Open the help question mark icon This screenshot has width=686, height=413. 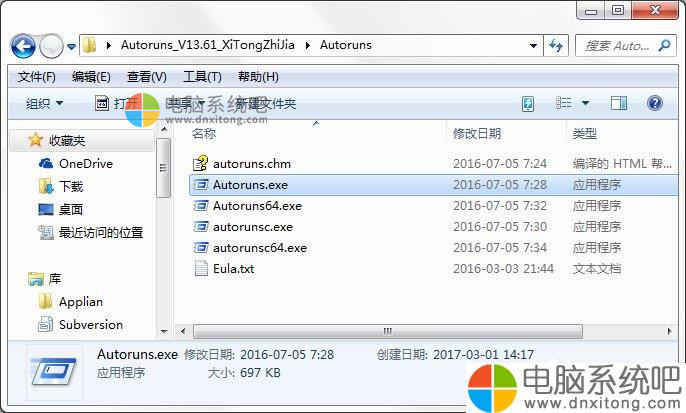coord(654,104)
